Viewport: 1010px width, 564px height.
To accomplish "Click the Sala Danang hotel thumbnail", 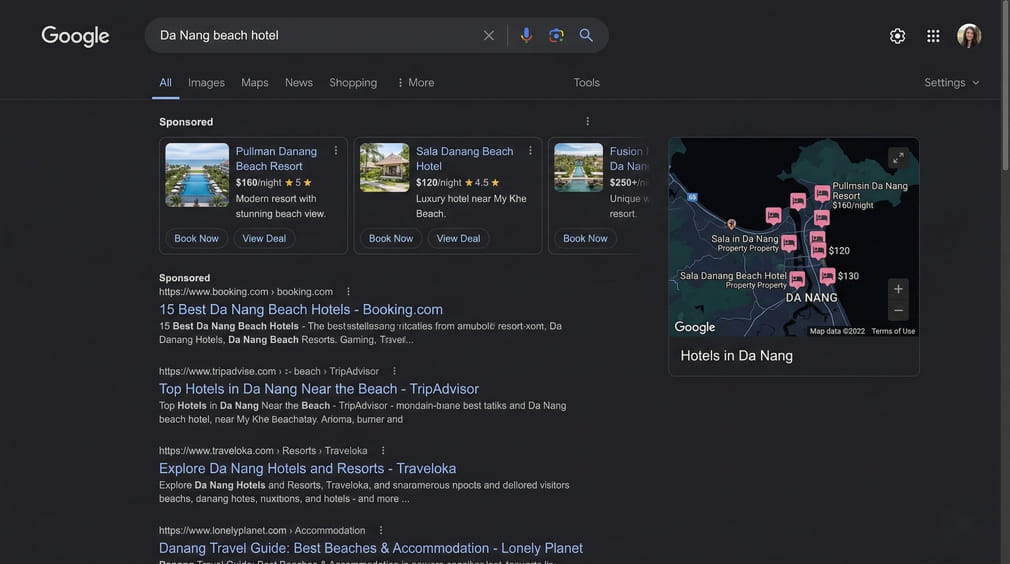I will (385, 167).
